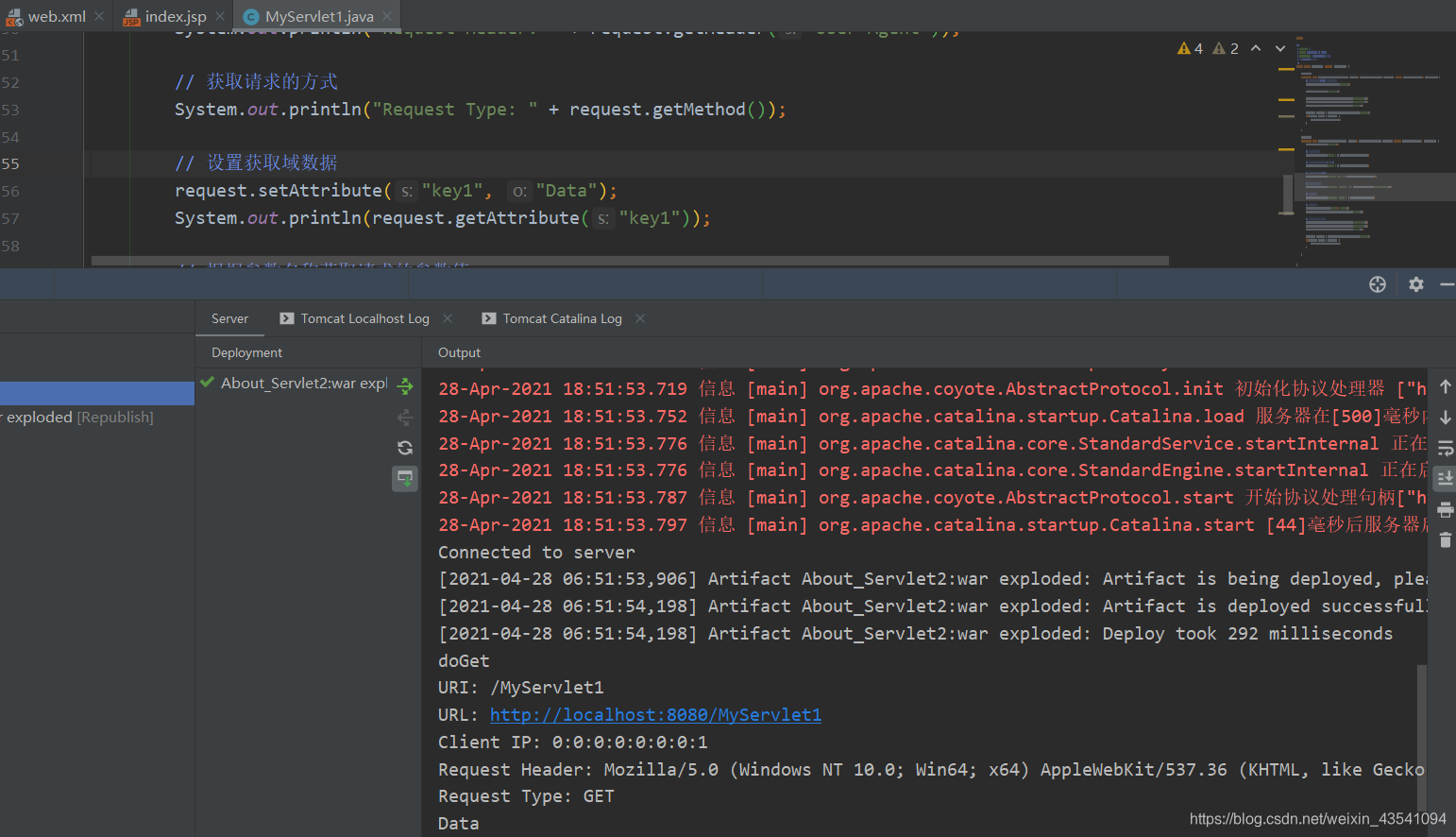Close the Tomcat Localhost Log tab
Screen dimensions: 1456x837
pos(448,318)
